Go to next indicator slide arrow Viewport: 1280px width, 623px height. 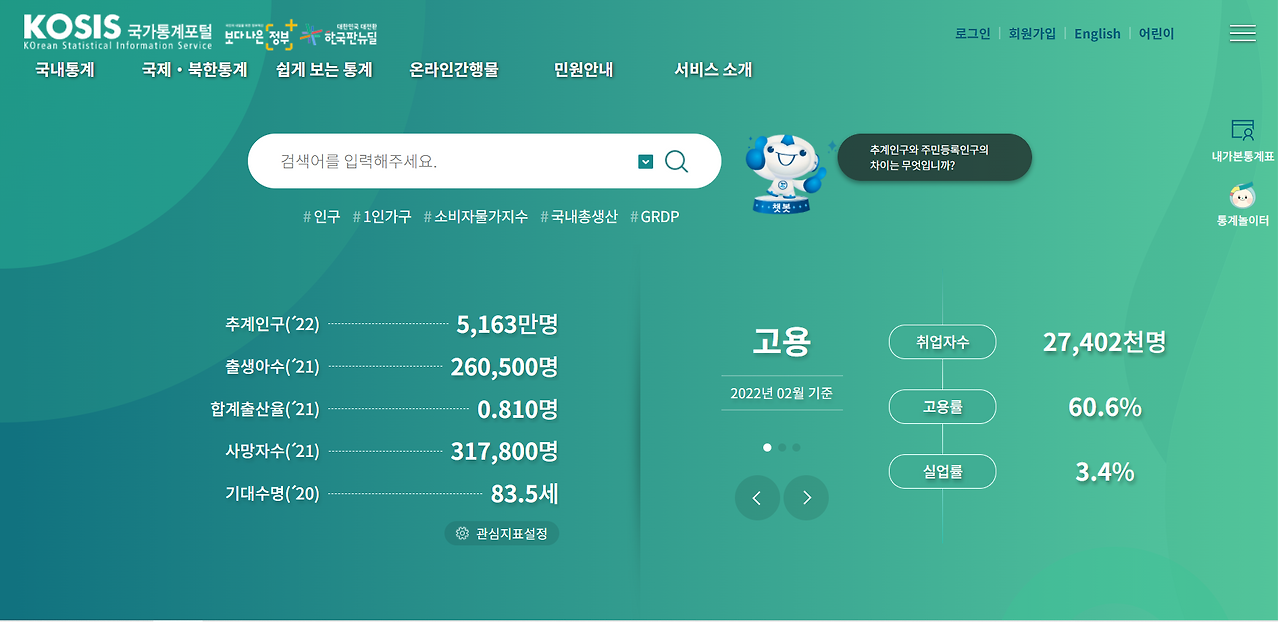pyautogui.click(x=806, y=498)
